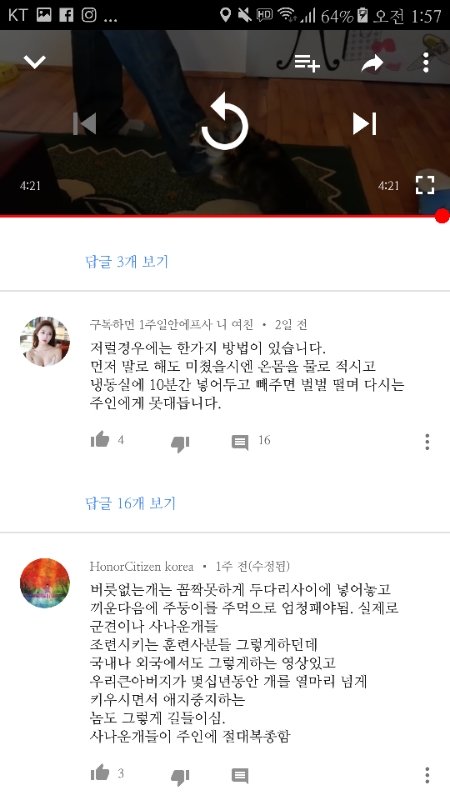Click the red progress bar scrubber dot

pyautogui.click(x=443, y=216)
